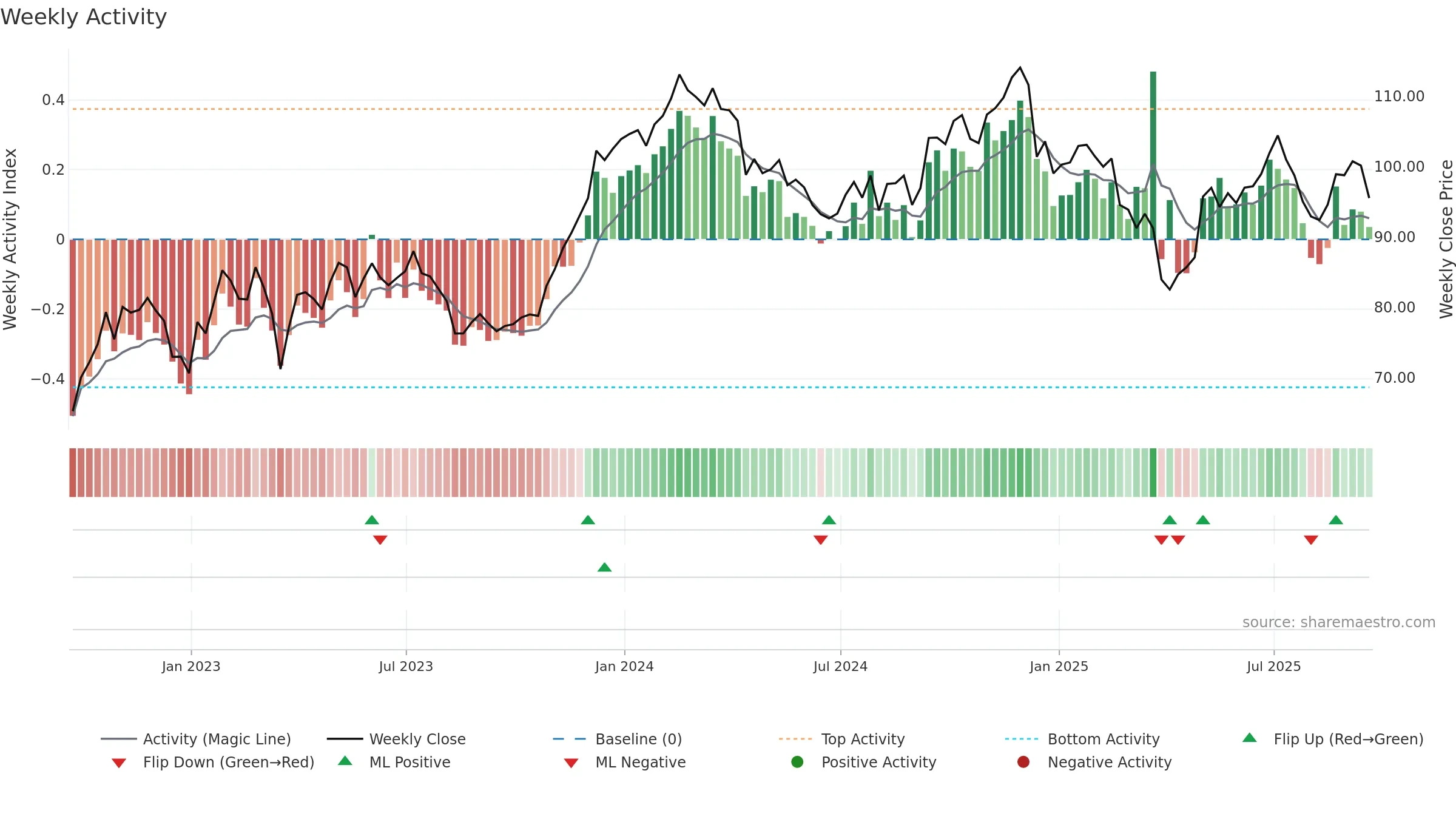This screenshot has height=819, width=1456.
Task: Click the first flip-up marker before Jul 2023
Action: coord(372,520)
